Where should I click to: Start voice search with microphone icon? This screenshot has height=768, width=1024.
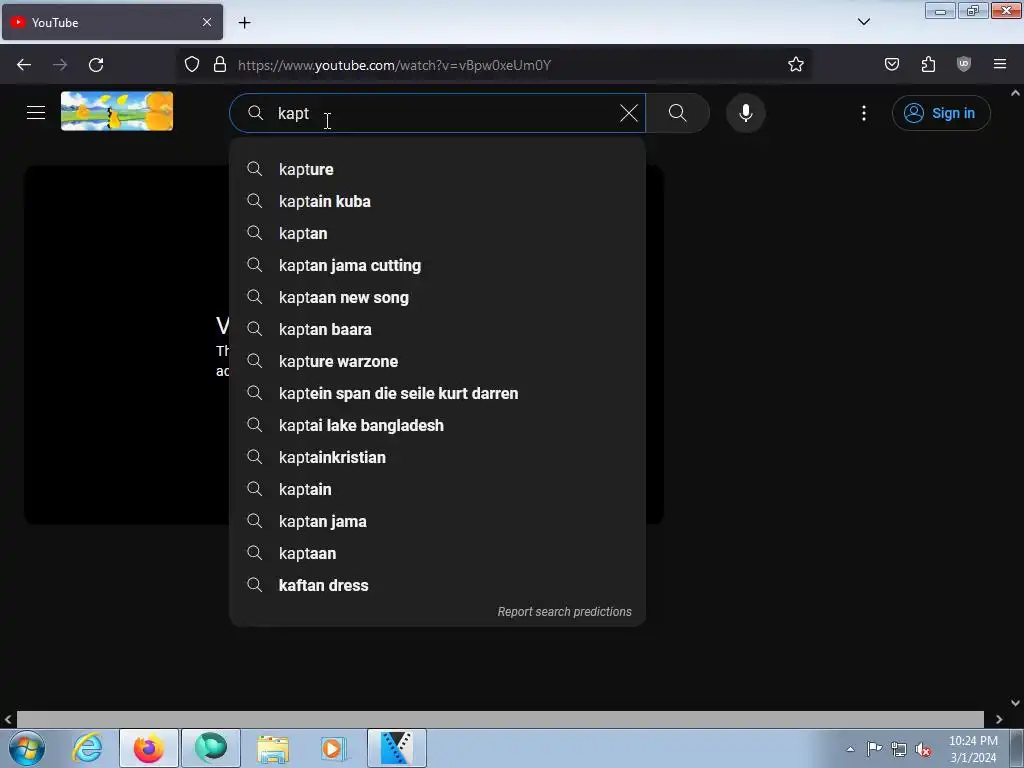point(745,113)
